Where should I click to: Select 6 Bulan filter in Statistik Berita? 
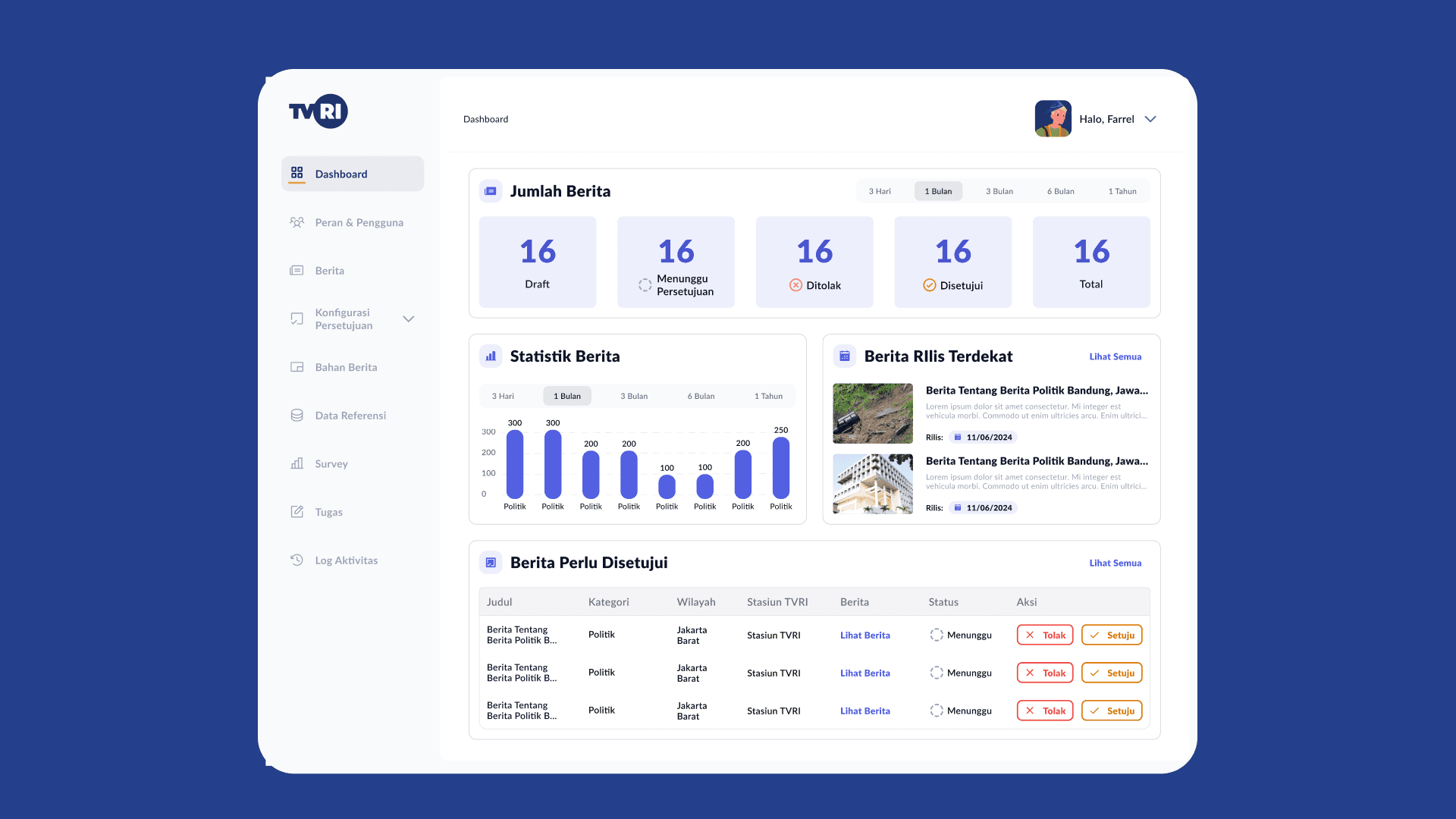click(701, 396)
